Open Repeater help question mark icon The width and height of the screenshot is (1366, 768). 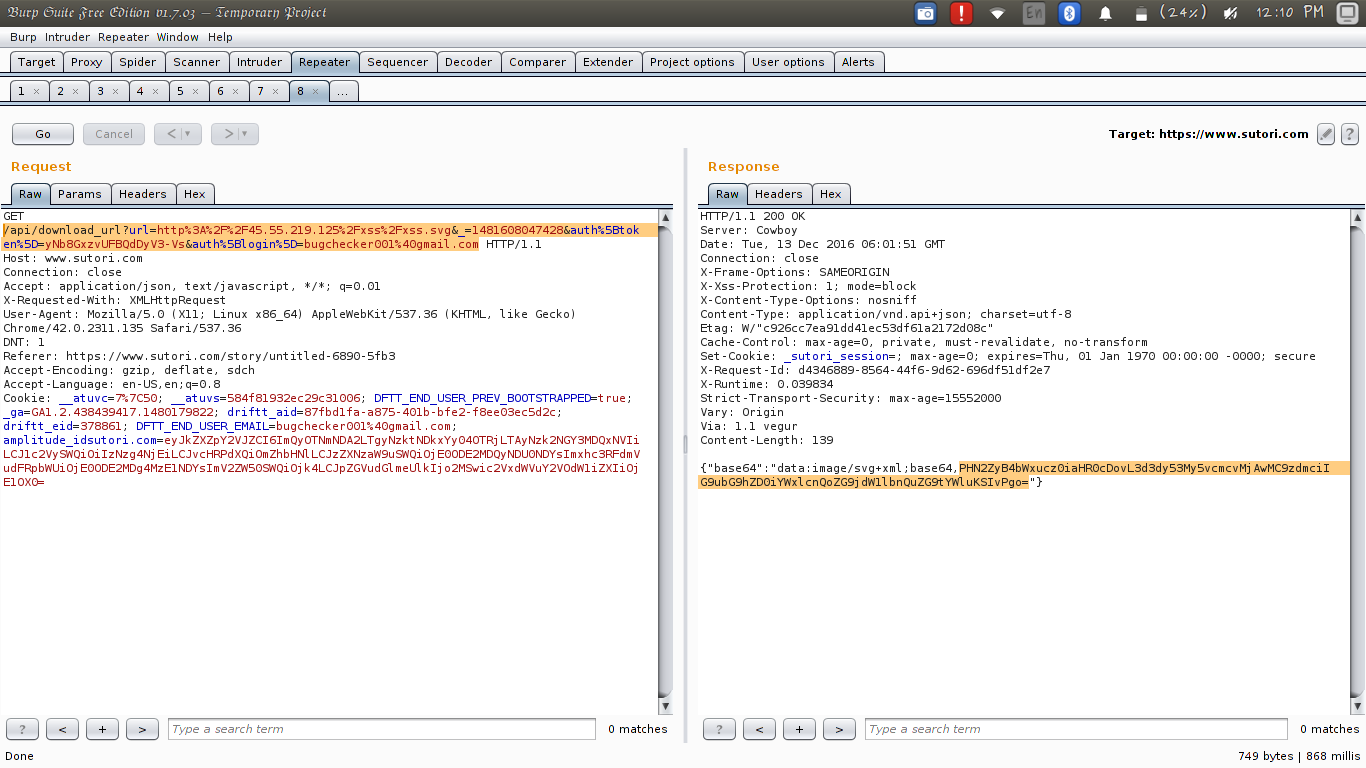click(x=1349, y=134)
